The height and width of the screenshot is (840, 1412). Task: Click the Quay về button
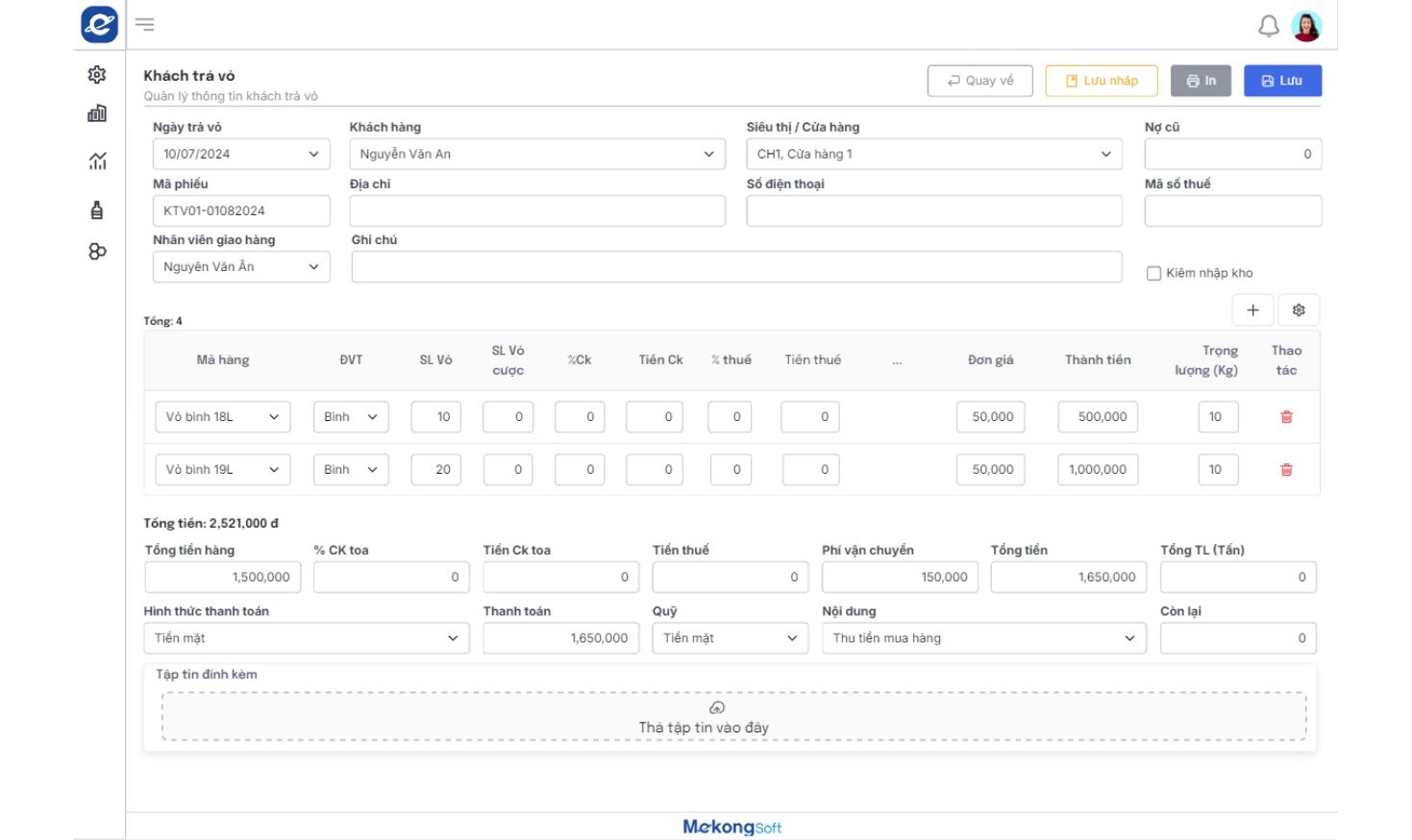pos(979,81)
